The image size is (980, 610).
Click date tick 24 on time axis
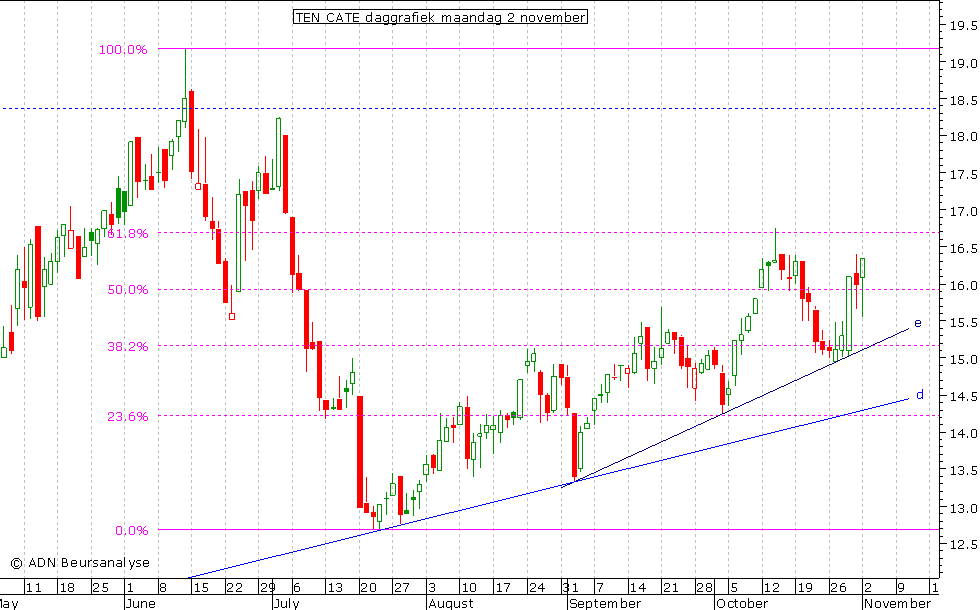point(537,588)
